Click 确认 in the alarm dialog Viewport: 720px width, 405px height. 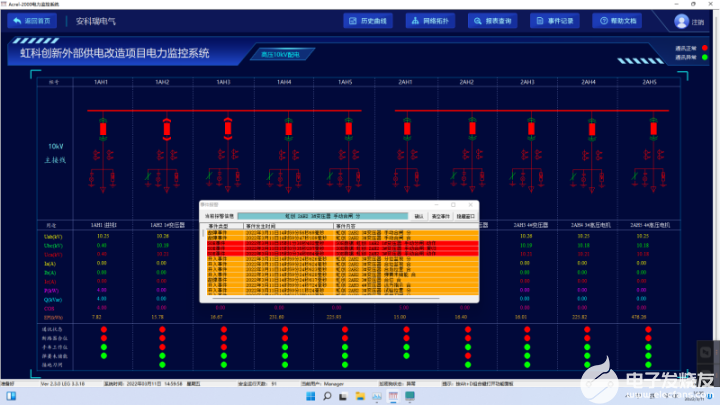coord(419,216)
